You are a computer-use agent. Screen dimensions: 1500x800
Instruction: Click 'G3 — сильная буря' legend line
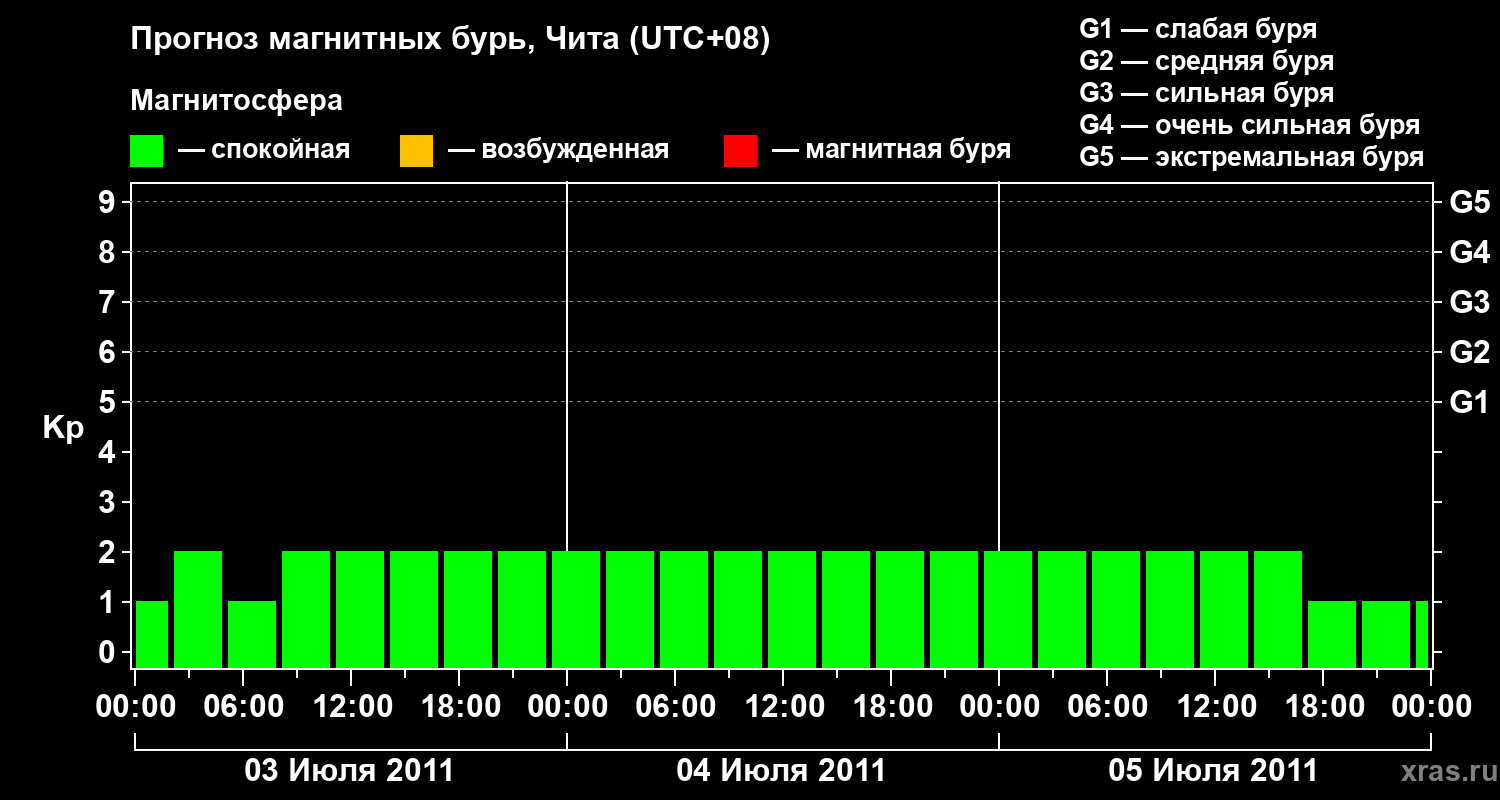pos(1207,93)
